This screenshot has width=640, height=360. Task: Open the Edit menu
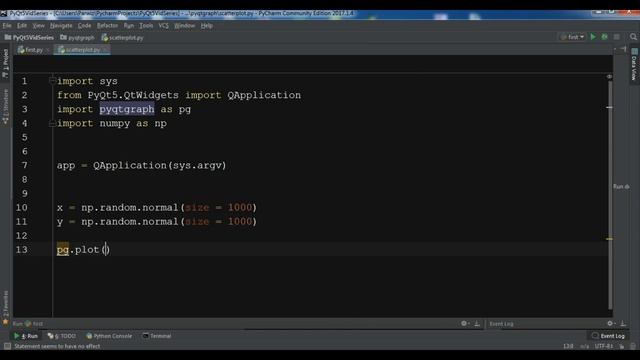(22, 26)
